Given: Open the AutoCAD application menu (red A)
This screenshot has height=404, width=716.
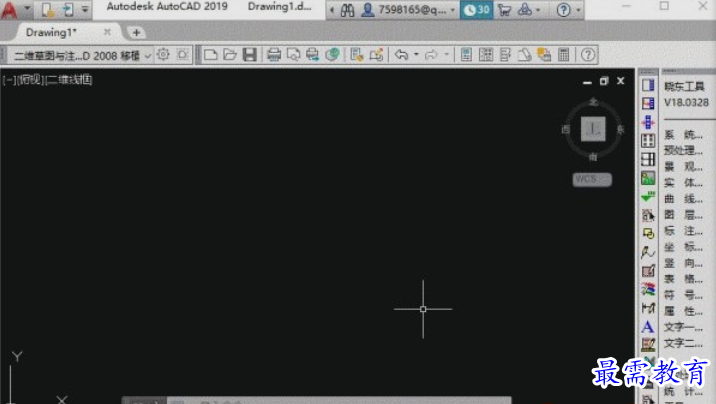Looking at the screenshot, I should point(9,10).
